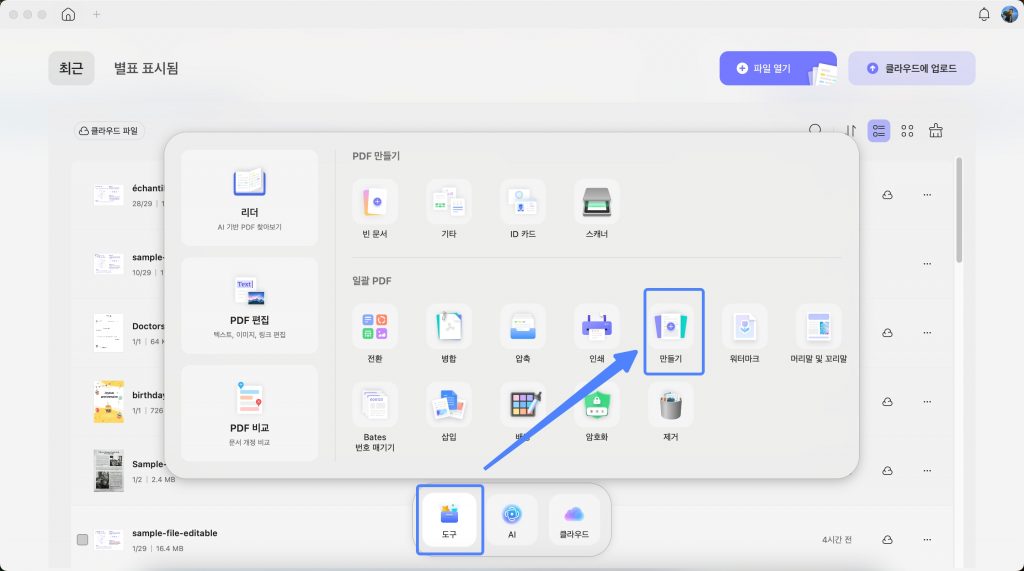This screenshot has height=571, width=1024.
Task: Open the batch 압축 compress tool
Action: [x=522, y=334]
